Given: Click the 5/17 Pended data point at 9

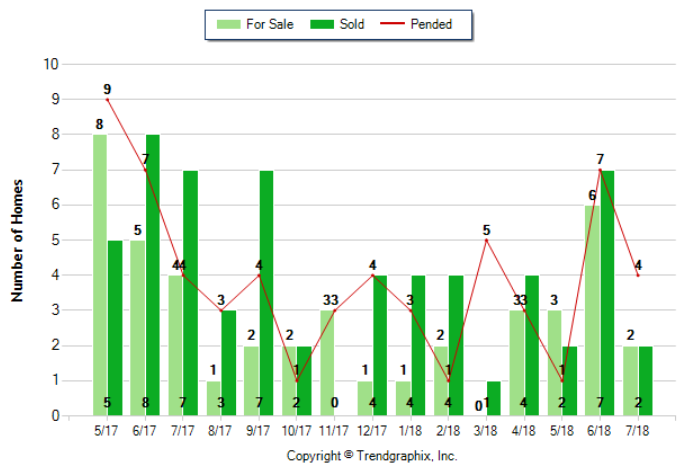Looking at the screenshot, I should click(x=107, y=99).
